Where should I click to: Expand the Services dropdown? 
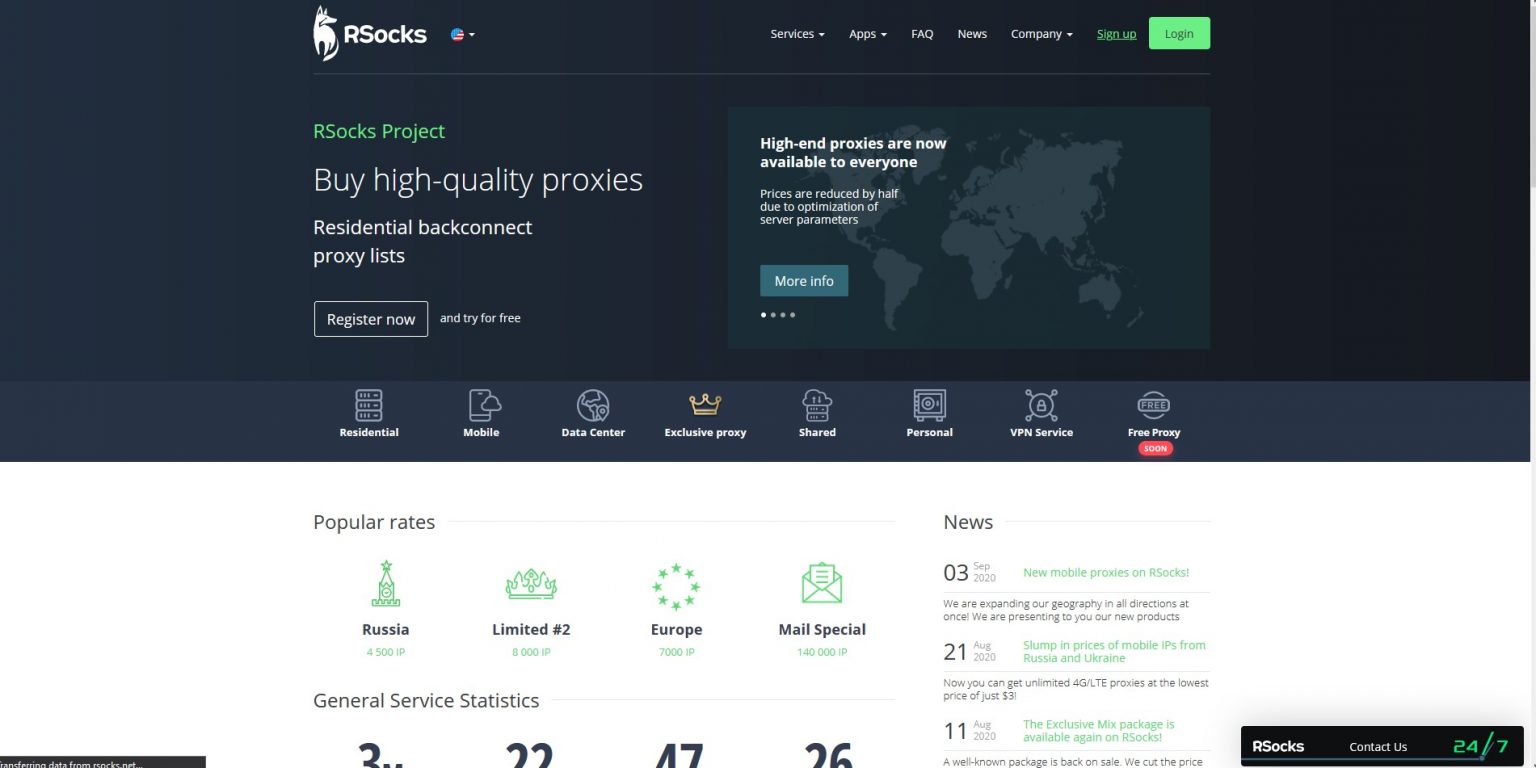(x=796, y=33)
